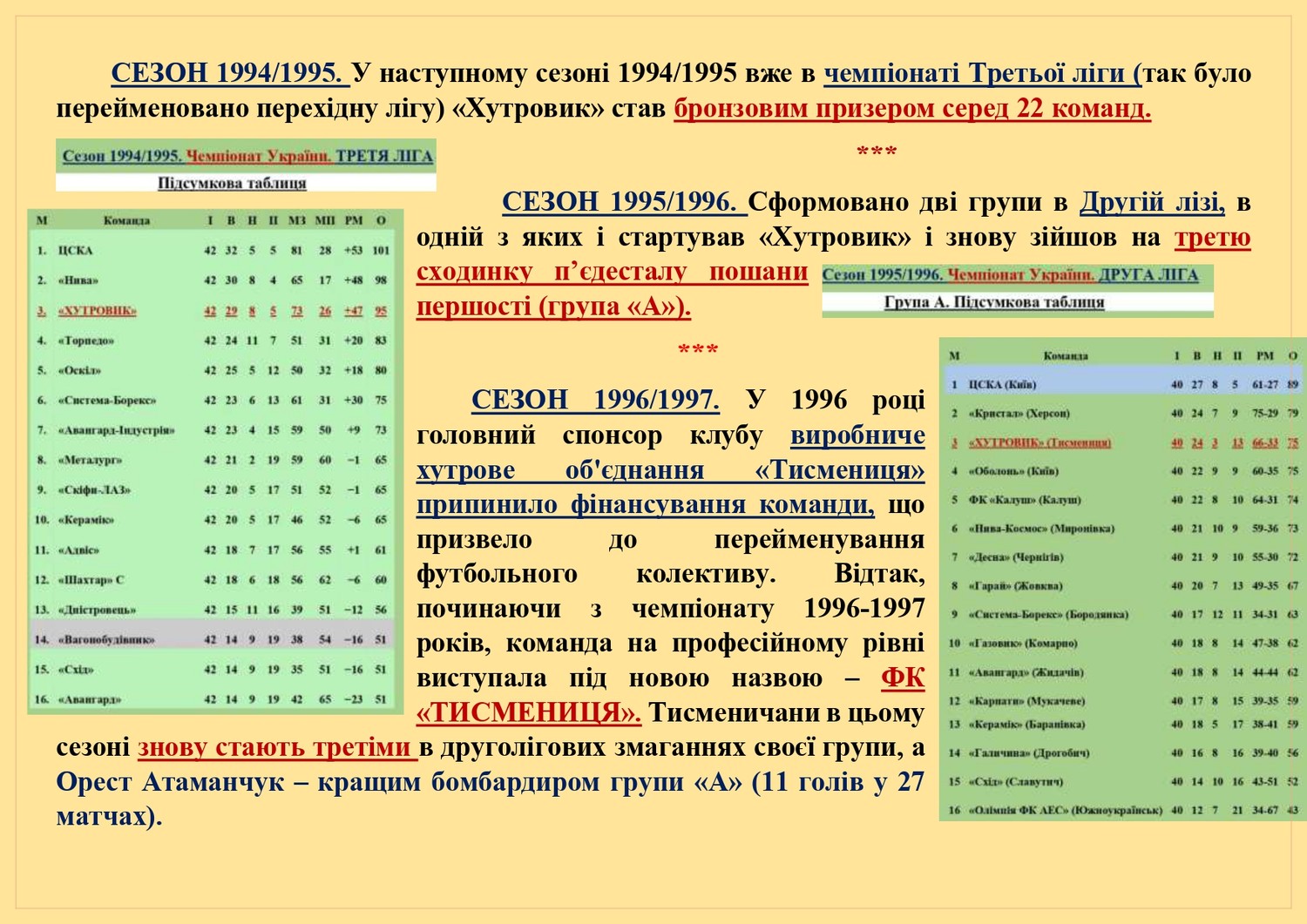This screenshot has width=1307, height=924.
Task: Click ЦСКА's points value "101"
Action: click(381, 251)
